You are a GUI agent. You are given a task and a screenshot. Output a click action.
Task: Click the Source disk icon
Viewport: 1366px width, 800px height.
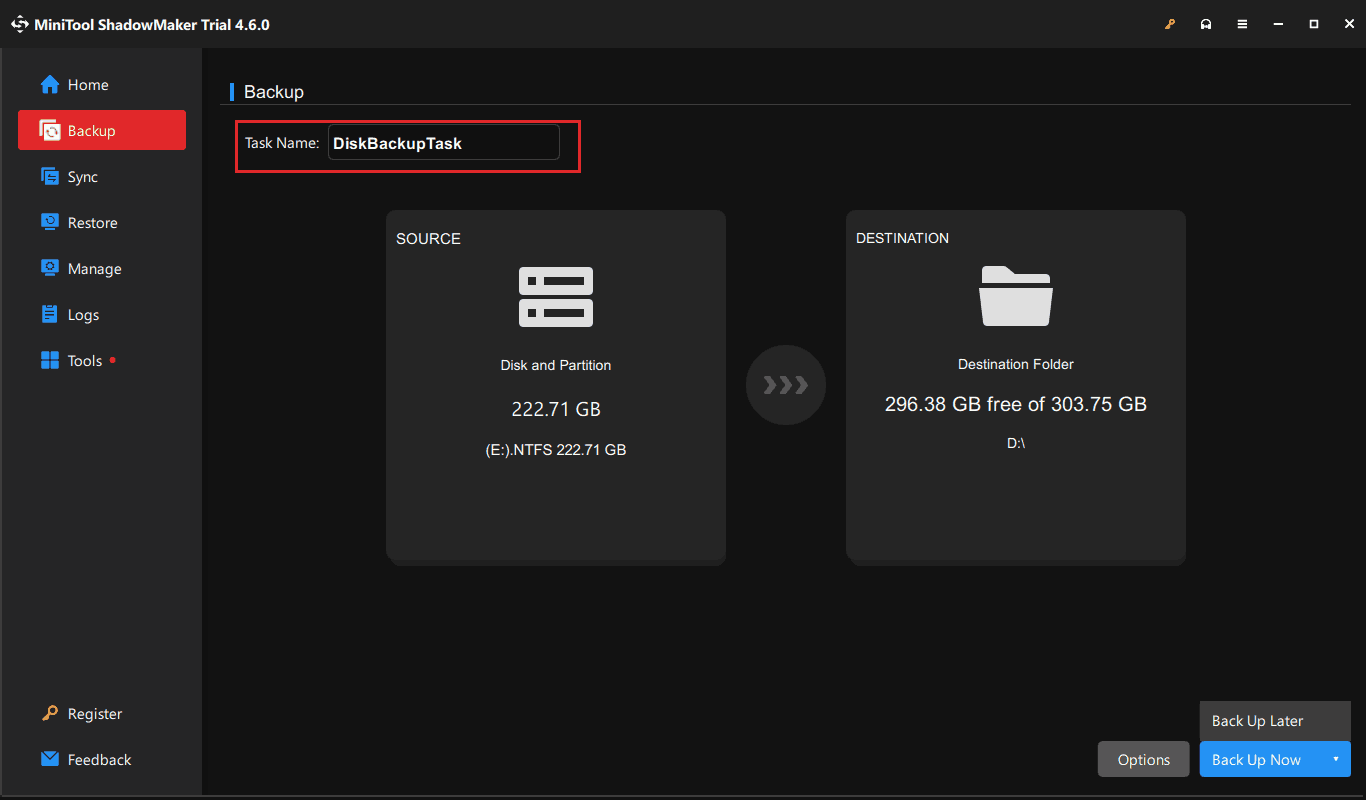pos(556,297)
